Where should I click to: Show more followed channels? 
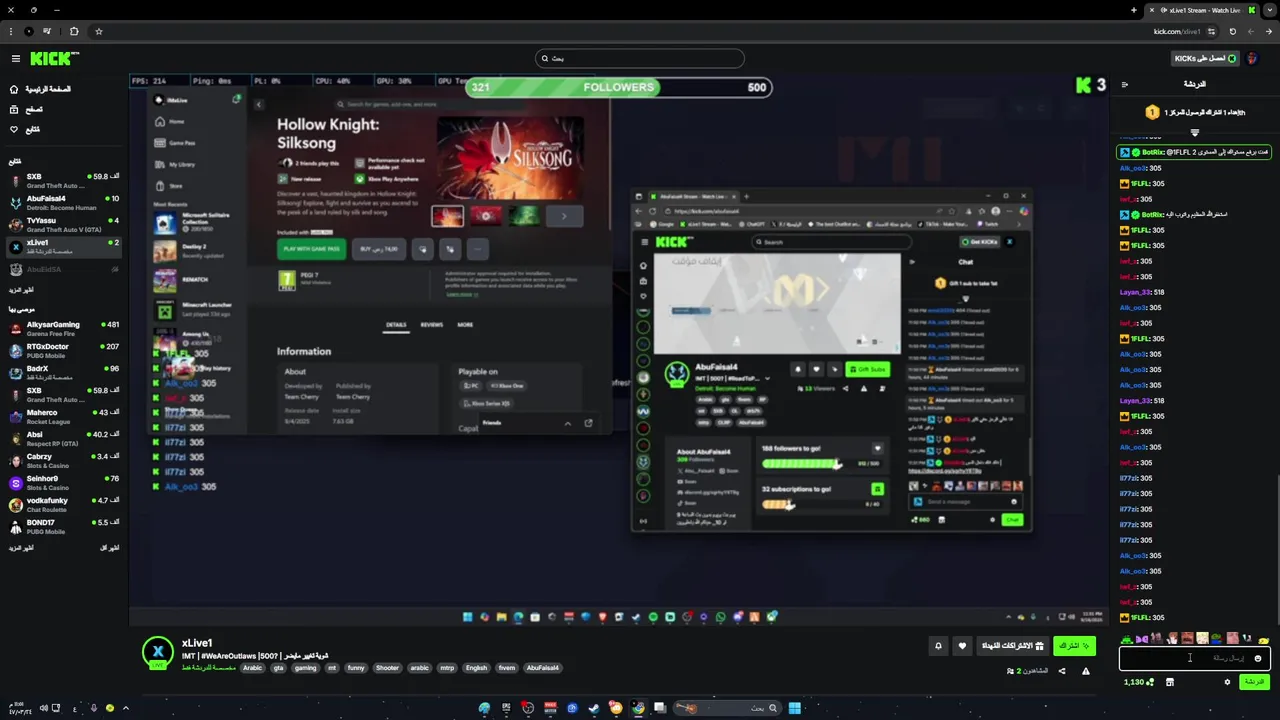coord(21,289)
